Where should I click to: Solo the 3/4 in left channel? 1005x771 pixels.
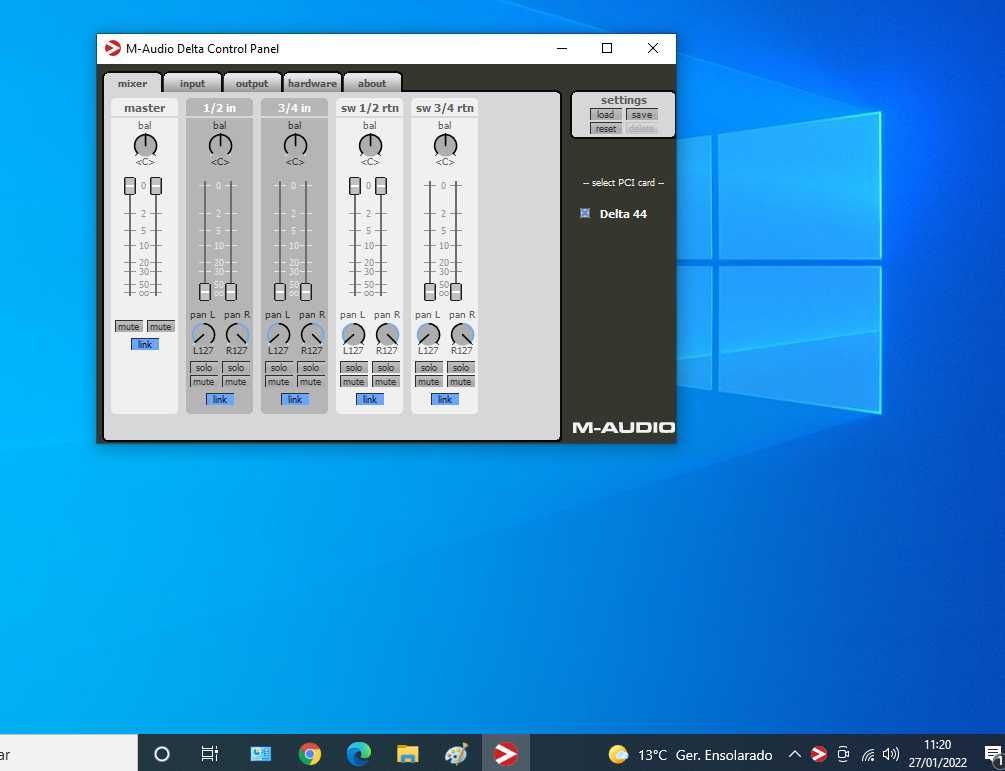pyautogui.click(x=279, y=368)
